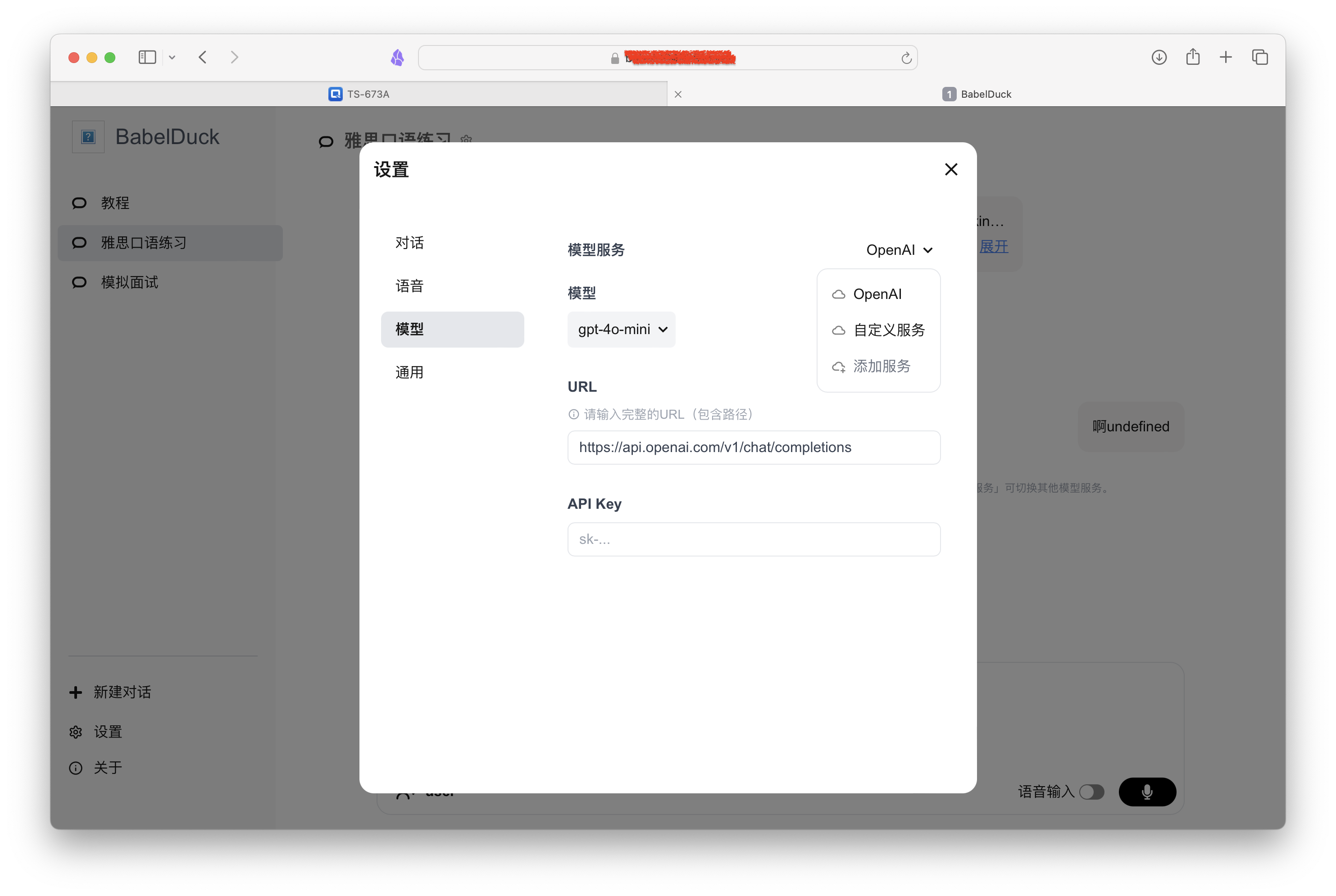Open the 教程 conversation in sidebar

pos(170,203)
